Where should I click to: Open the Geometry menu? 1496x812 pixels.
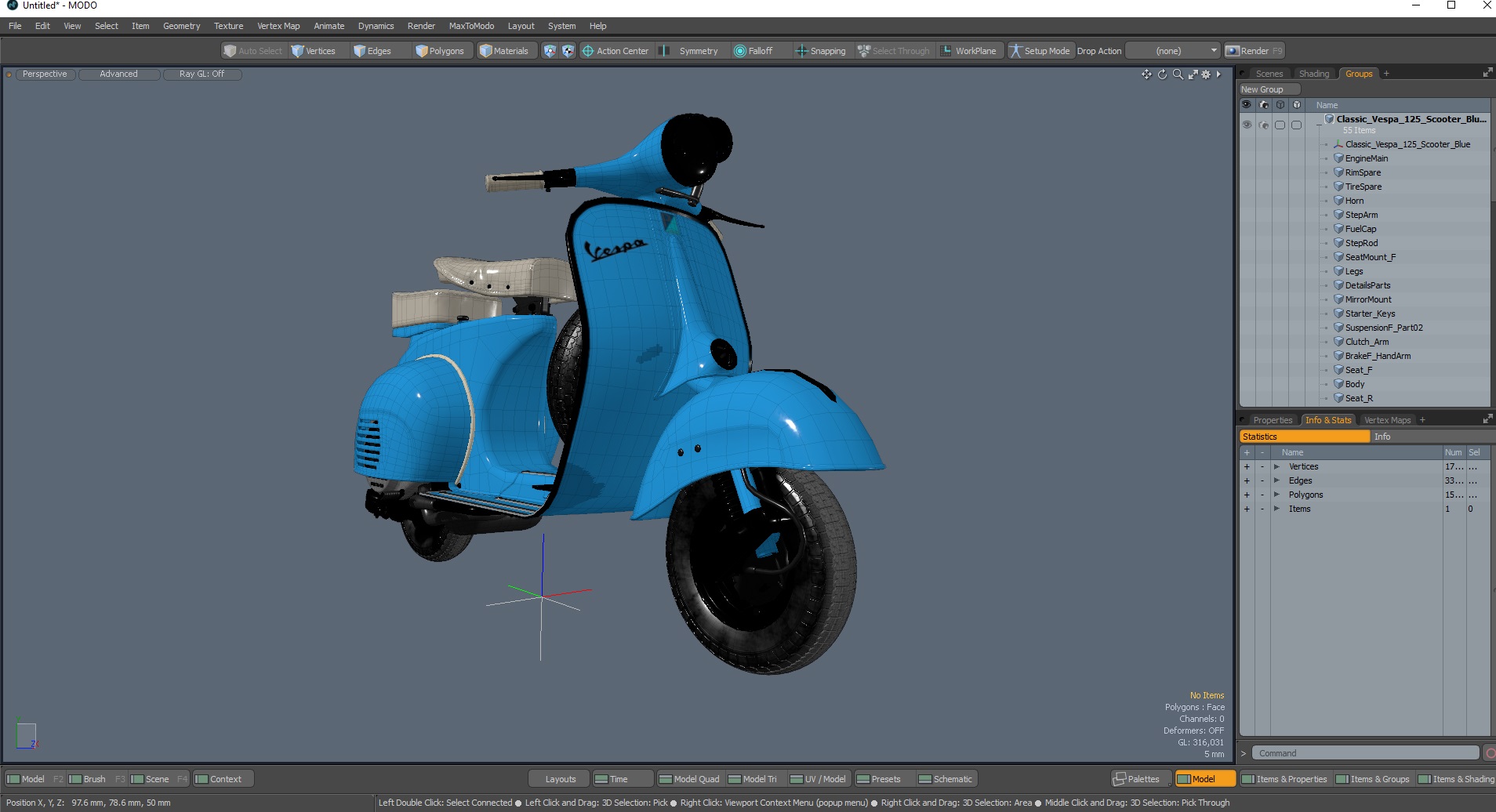181,26
